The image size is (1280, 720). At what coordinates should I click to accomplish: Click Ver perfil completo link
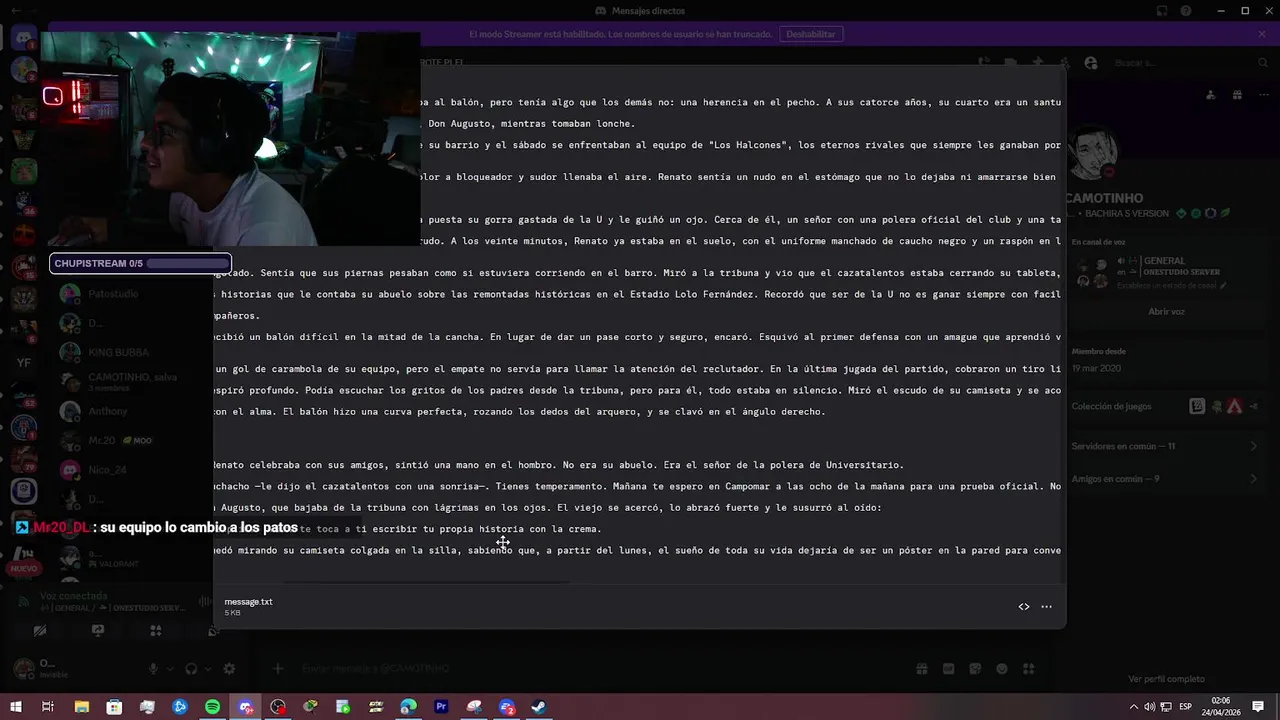point(1166,679)
